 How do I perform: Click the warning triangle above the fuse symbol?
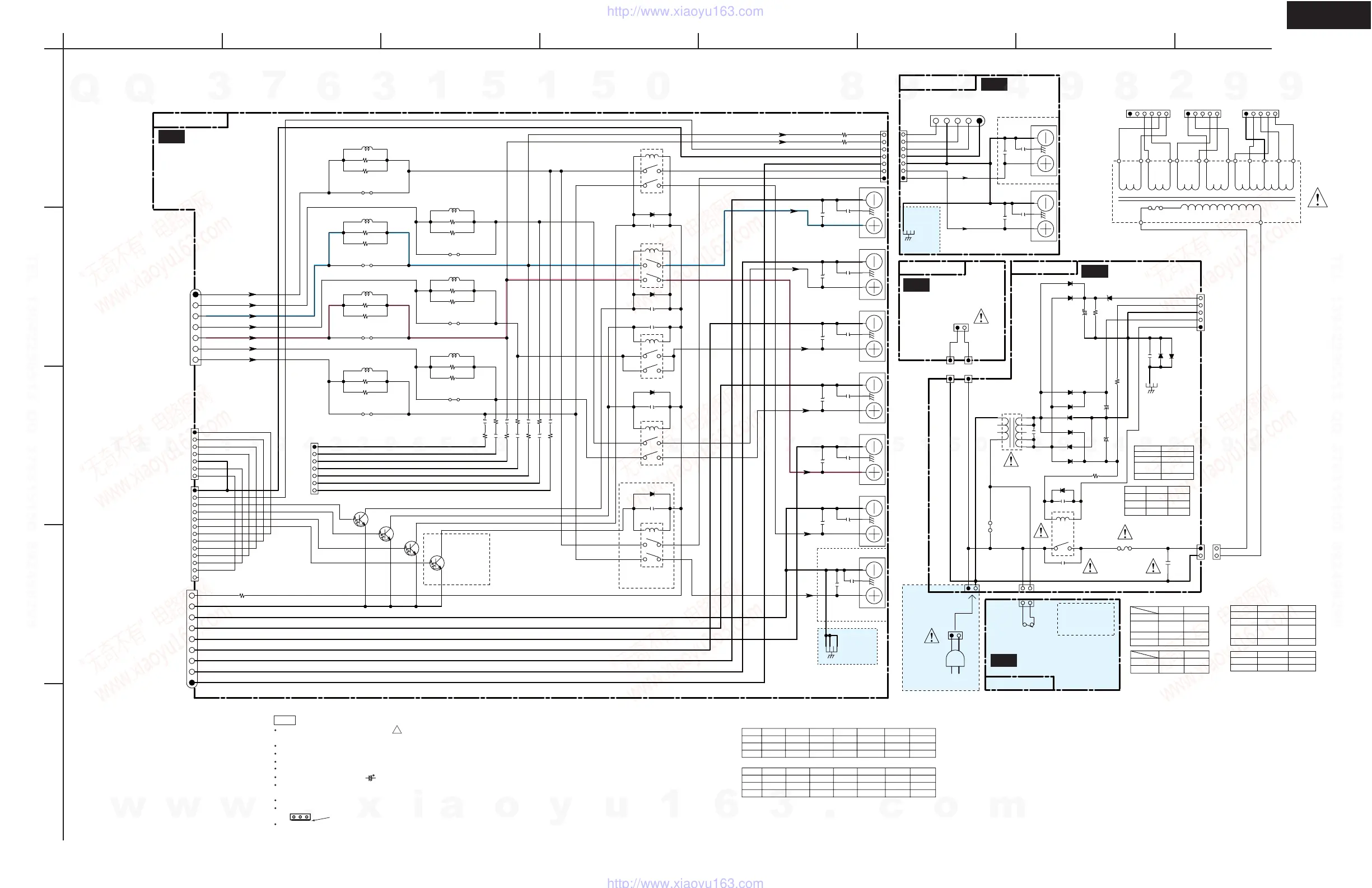coord(1124,532)
